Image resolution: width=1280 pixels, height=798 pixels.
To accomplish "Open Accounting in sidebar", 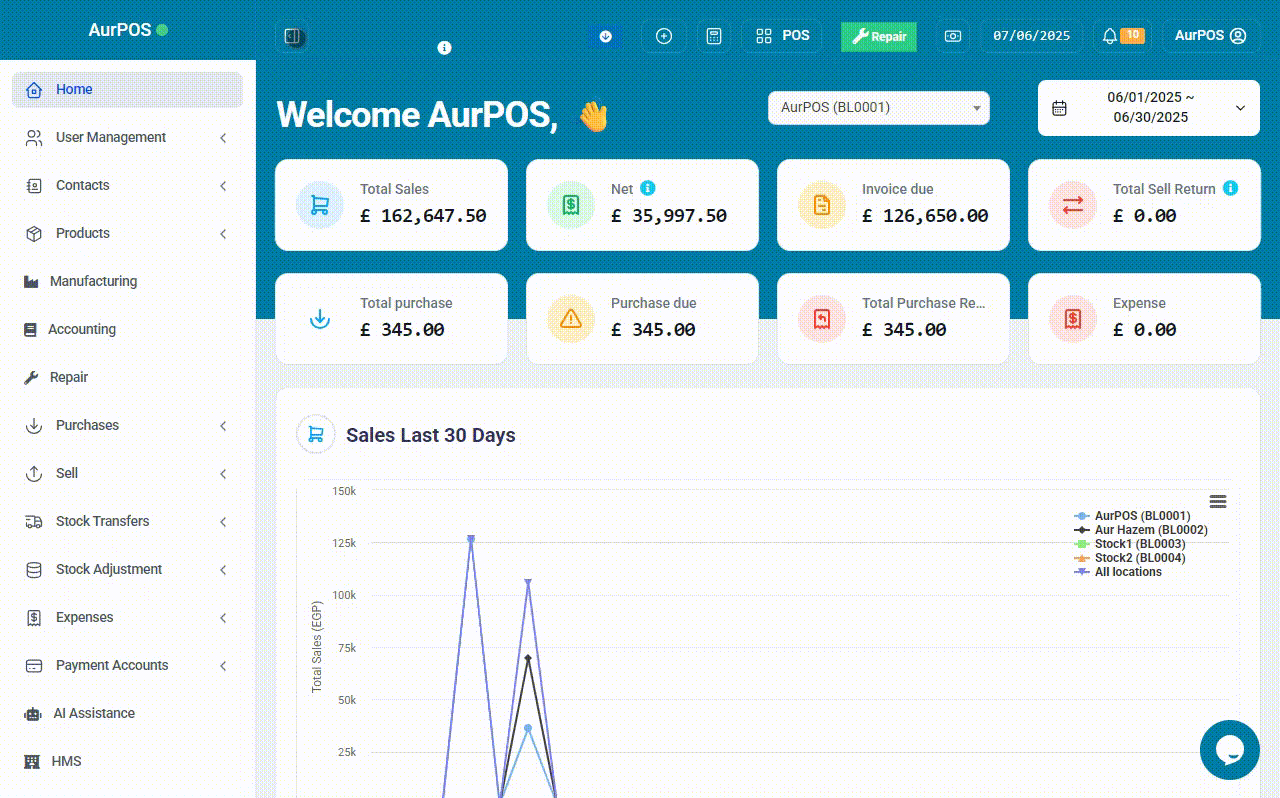I will (127, 329).
